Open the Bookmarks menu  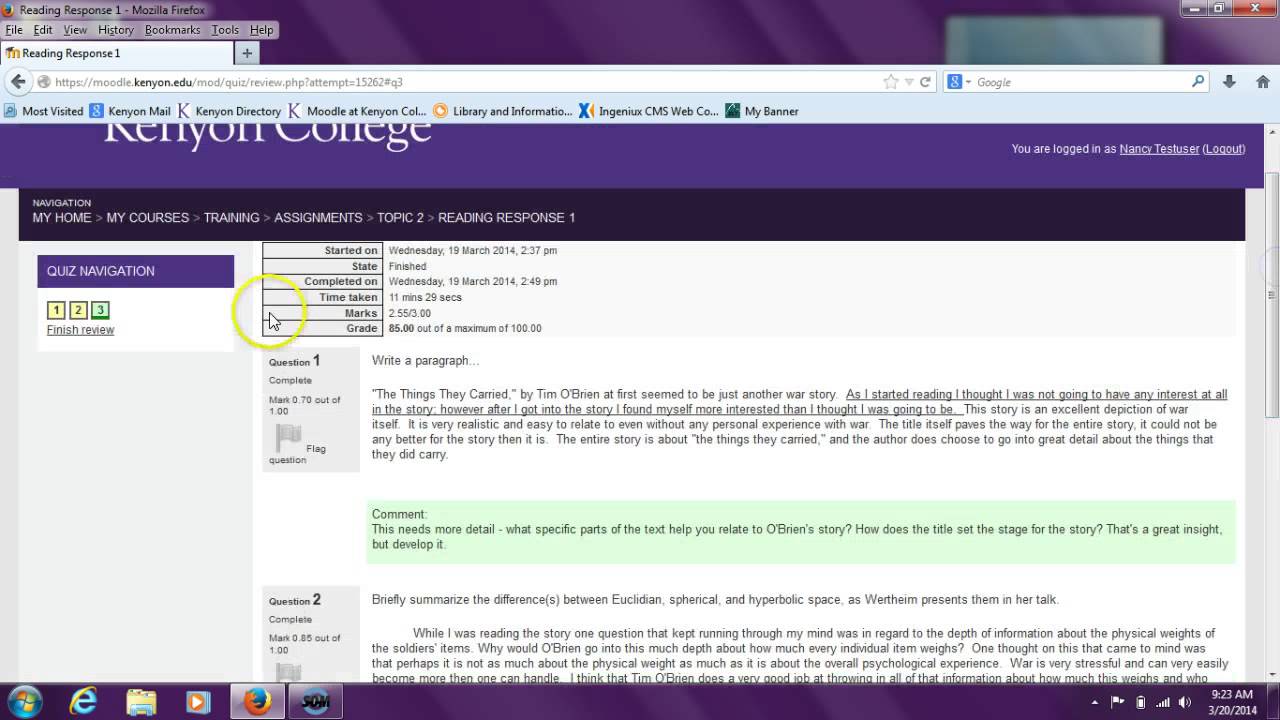coord(173,30)
